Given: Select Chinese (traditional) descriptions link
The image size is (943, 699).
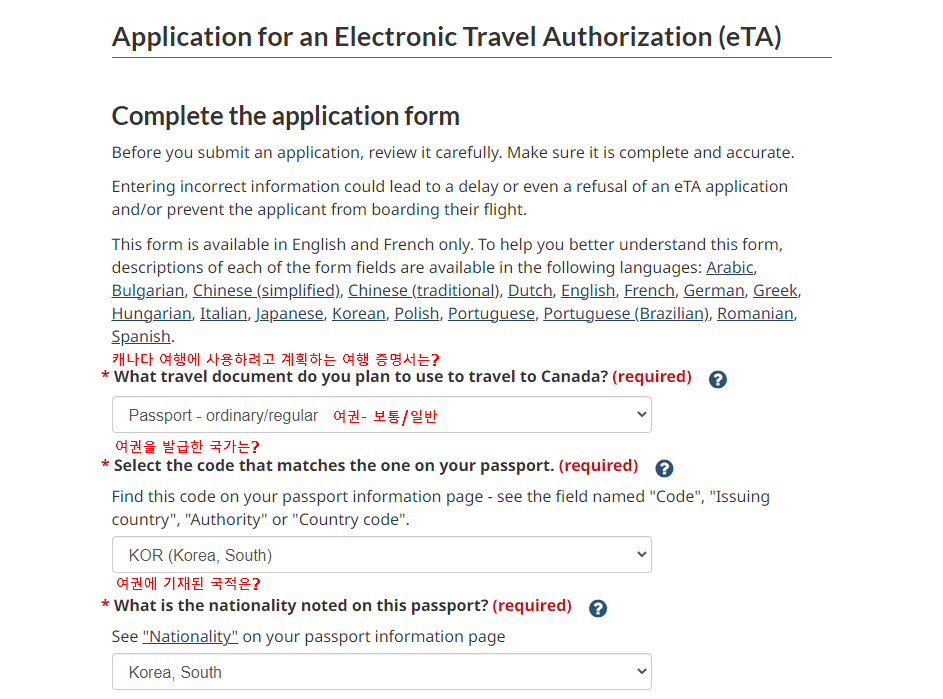Looking at the screenshot, I should pyautogui.click(x=423, y=290).
